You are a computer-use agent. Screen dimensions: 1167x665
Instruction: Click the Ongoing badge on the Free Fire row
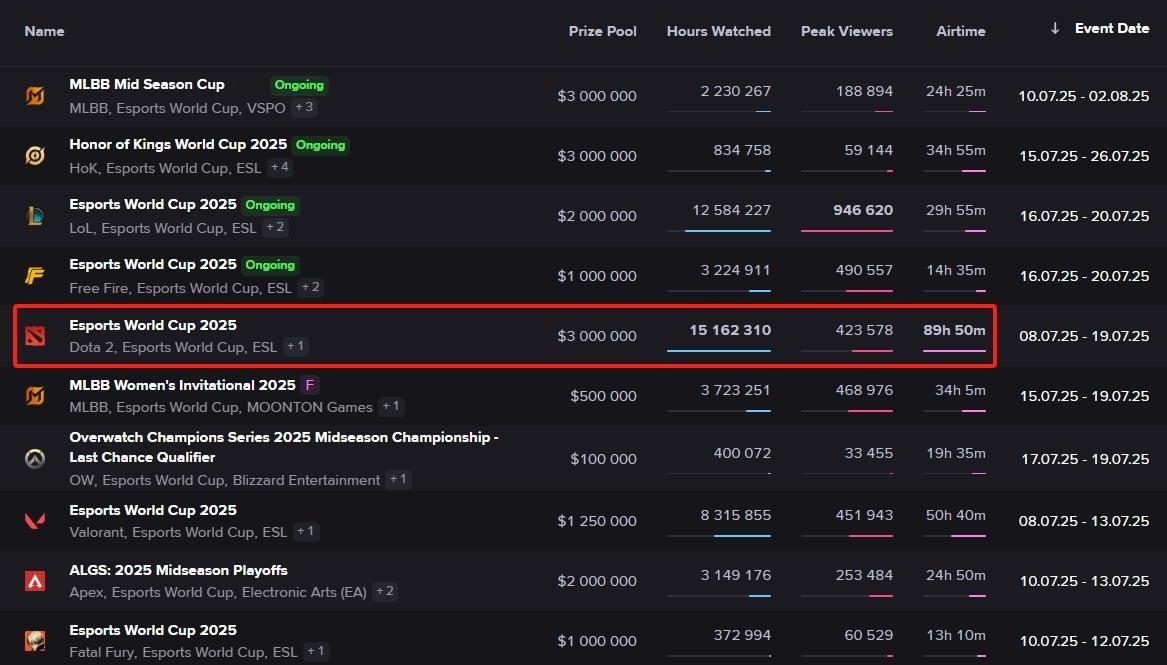click(270, 265)
